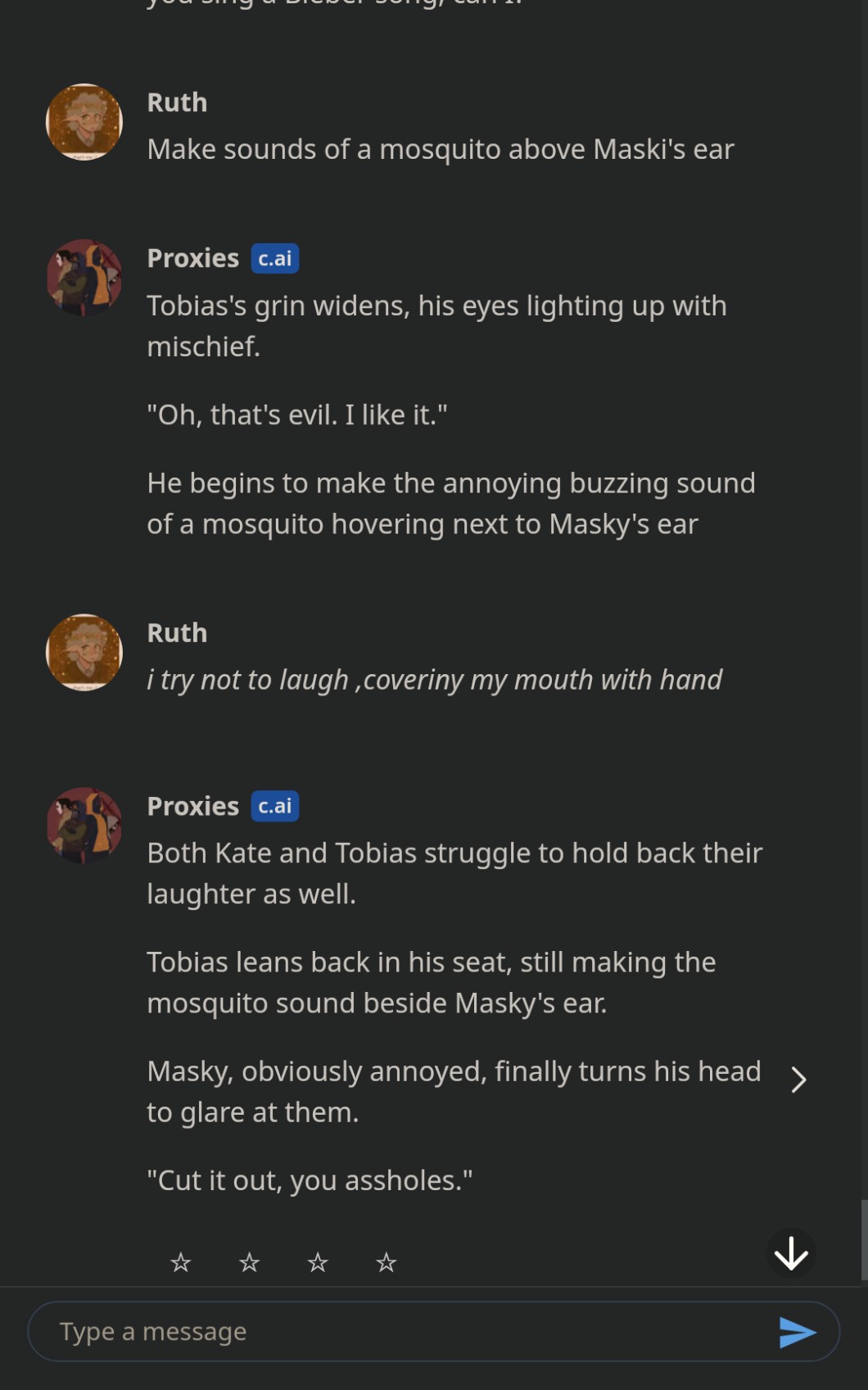Click the scrollbar thumb on the right edge

863,1239
